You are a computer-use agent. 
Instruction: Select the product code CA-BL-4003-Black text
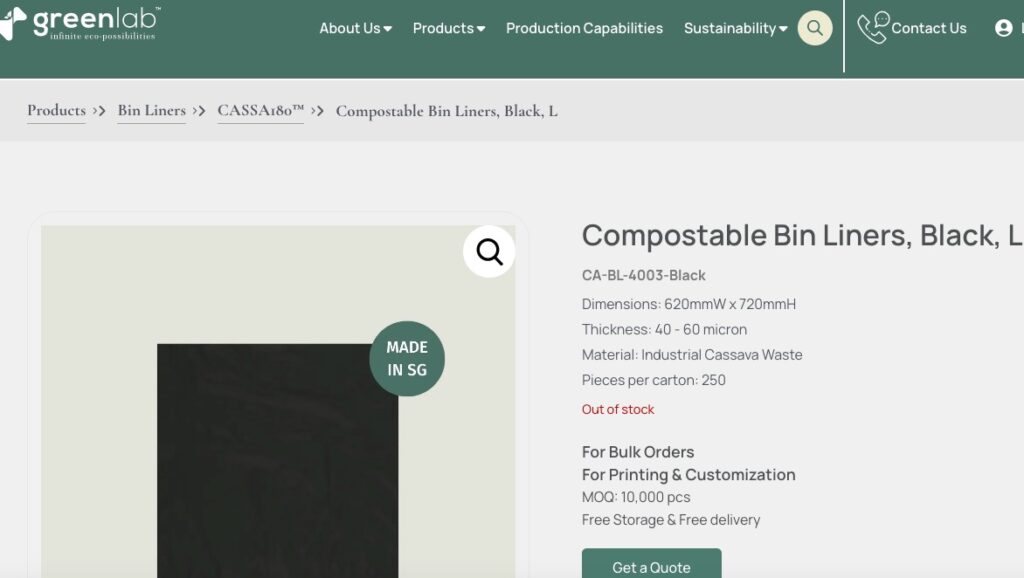(x=644, y=274)
